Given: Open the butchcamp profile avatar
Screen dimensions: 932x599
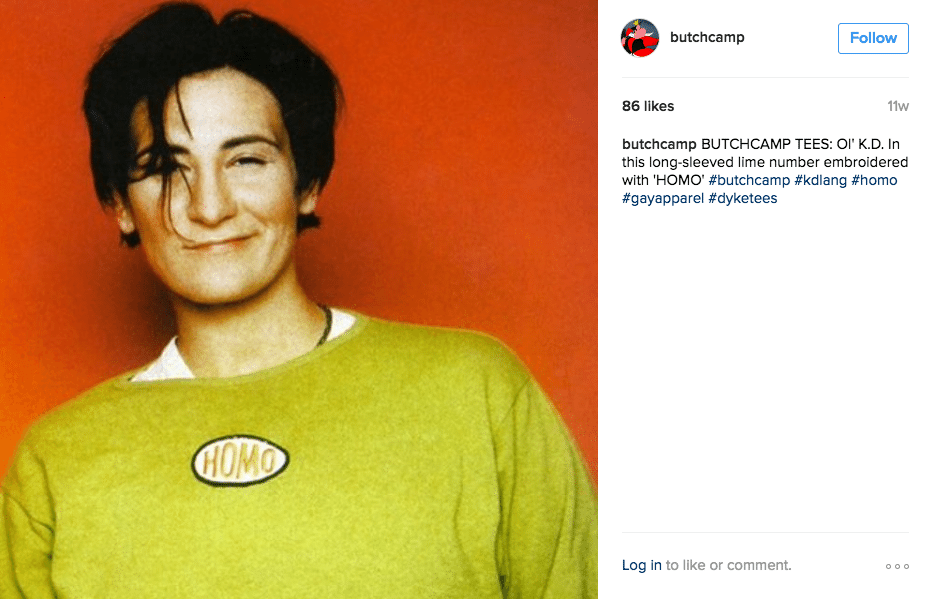Looking at the screenshot, I should click(640, 37).
